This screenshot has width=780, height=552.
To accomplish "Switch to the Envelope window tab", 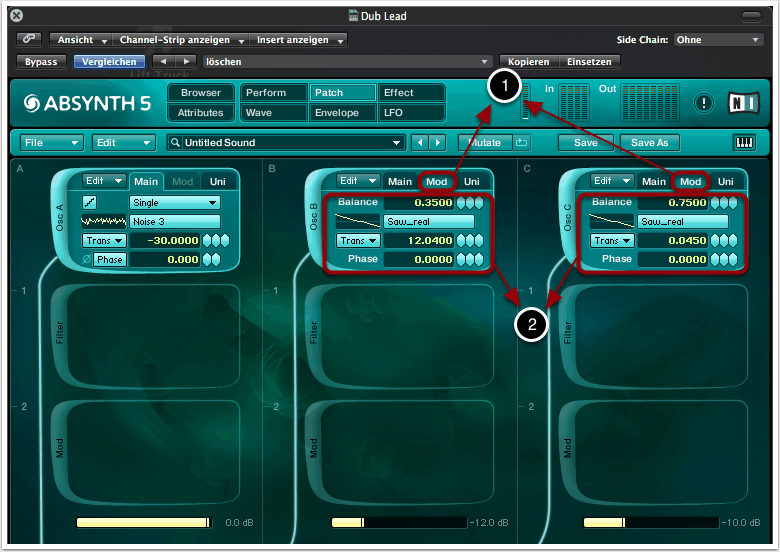I will 337,113.
